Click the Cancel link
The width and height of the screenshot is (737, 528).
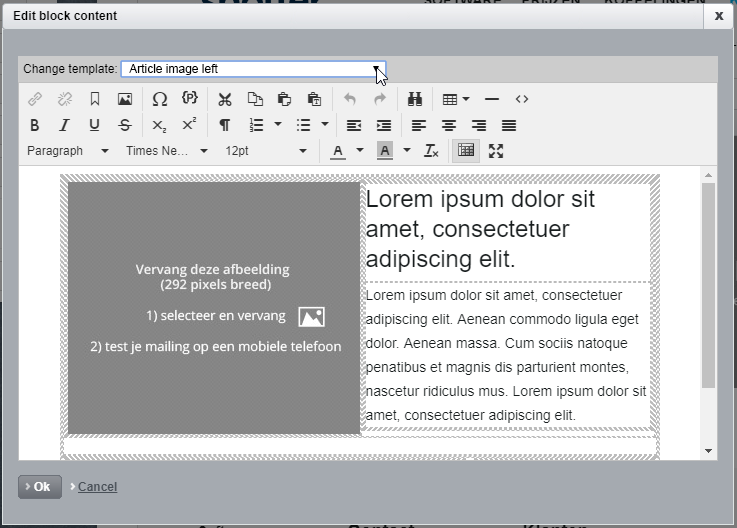97,487
